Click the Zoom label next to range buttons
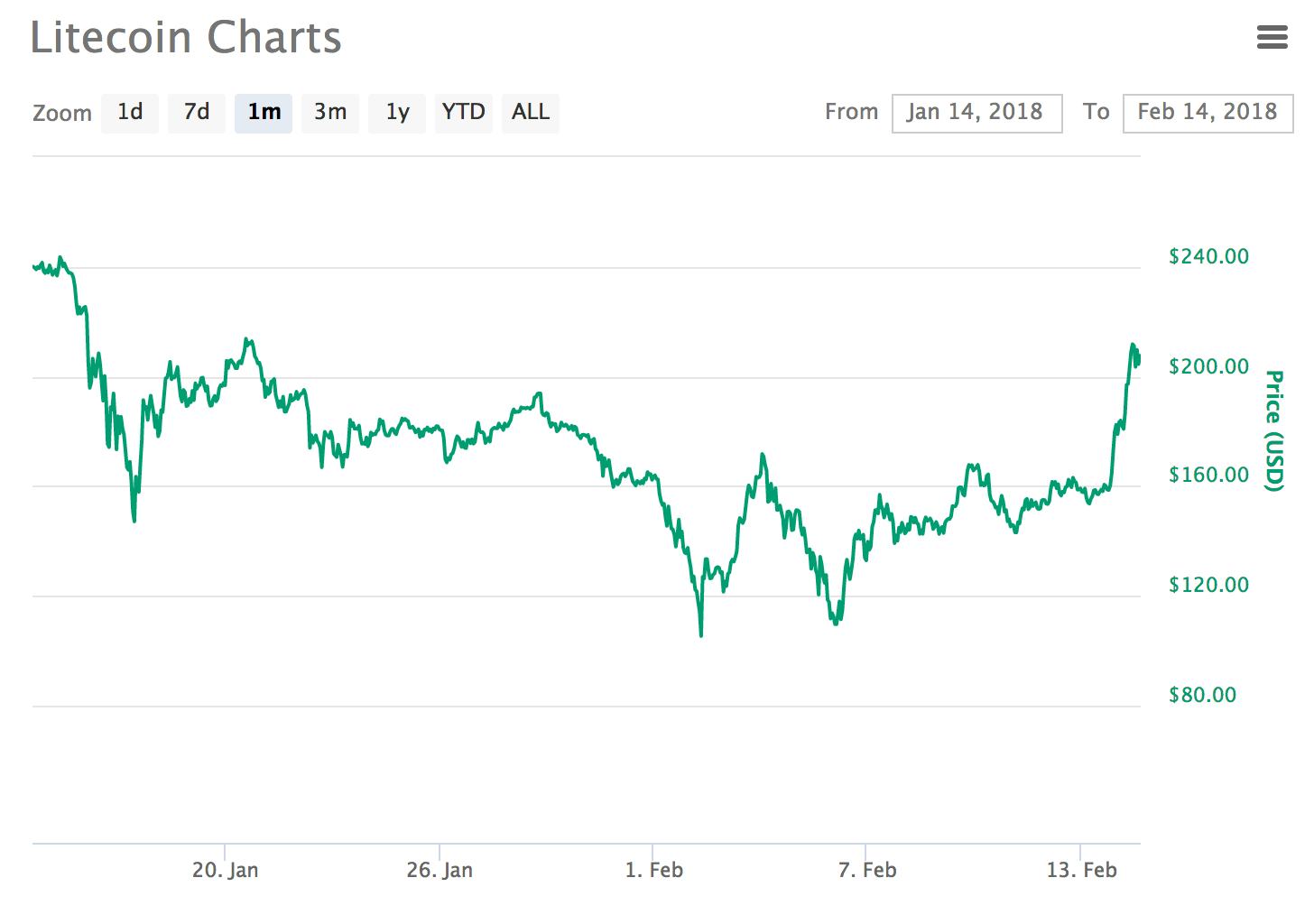 pos(61,112)
